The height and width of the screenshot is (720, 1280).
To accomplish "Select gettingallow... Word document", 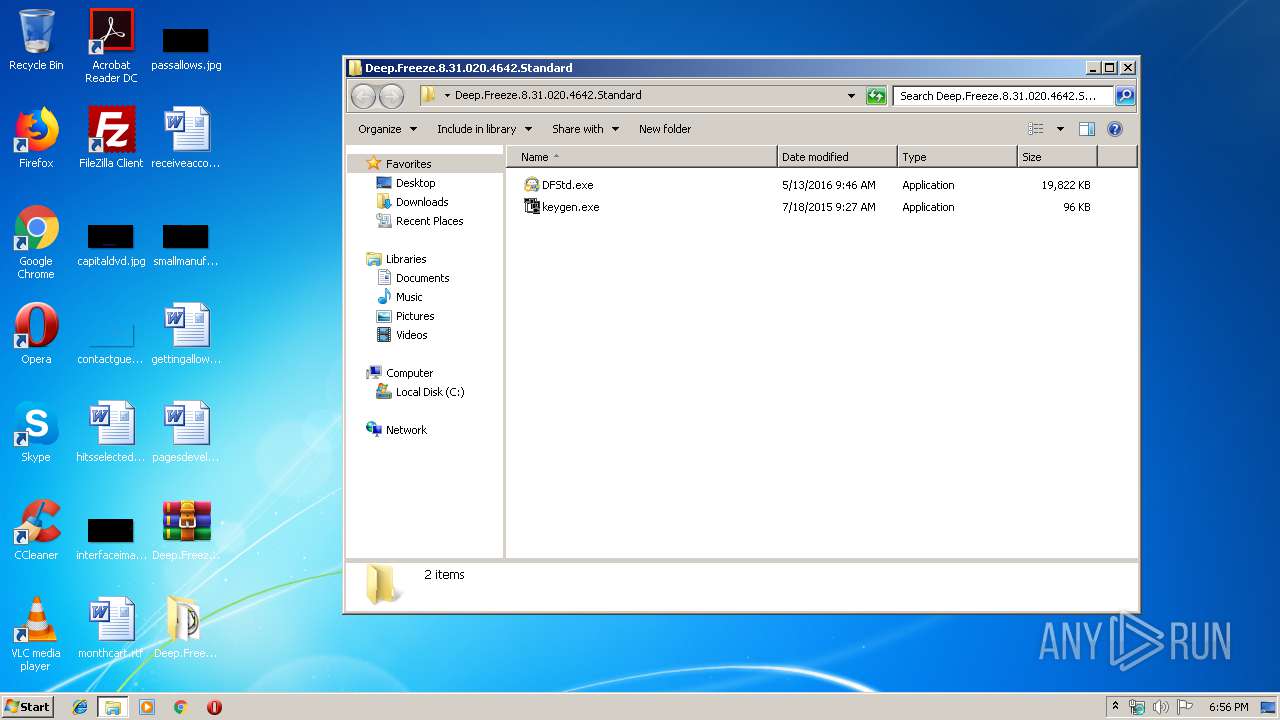I will pos(186,334).
